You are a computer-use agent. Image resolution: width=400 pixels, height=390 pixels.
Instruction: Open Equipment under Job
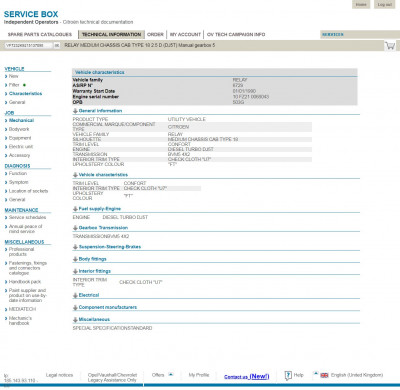(20, 138)
